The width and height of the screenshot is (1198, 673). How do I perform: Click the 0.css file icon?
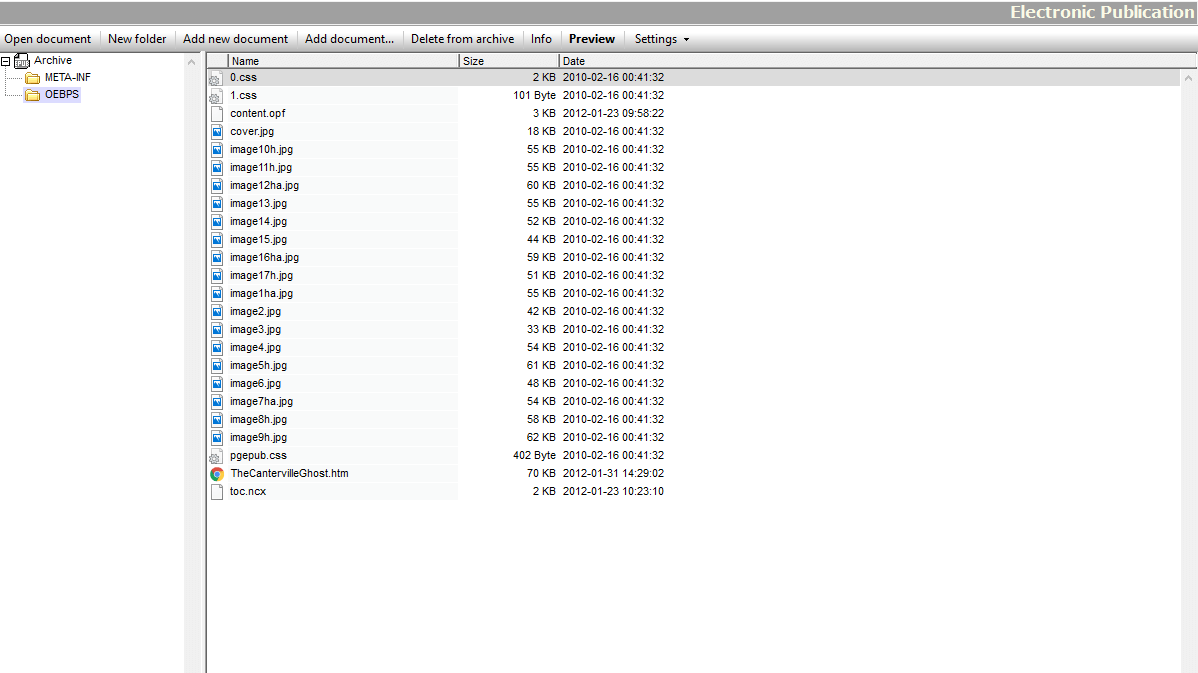point(216,78)
